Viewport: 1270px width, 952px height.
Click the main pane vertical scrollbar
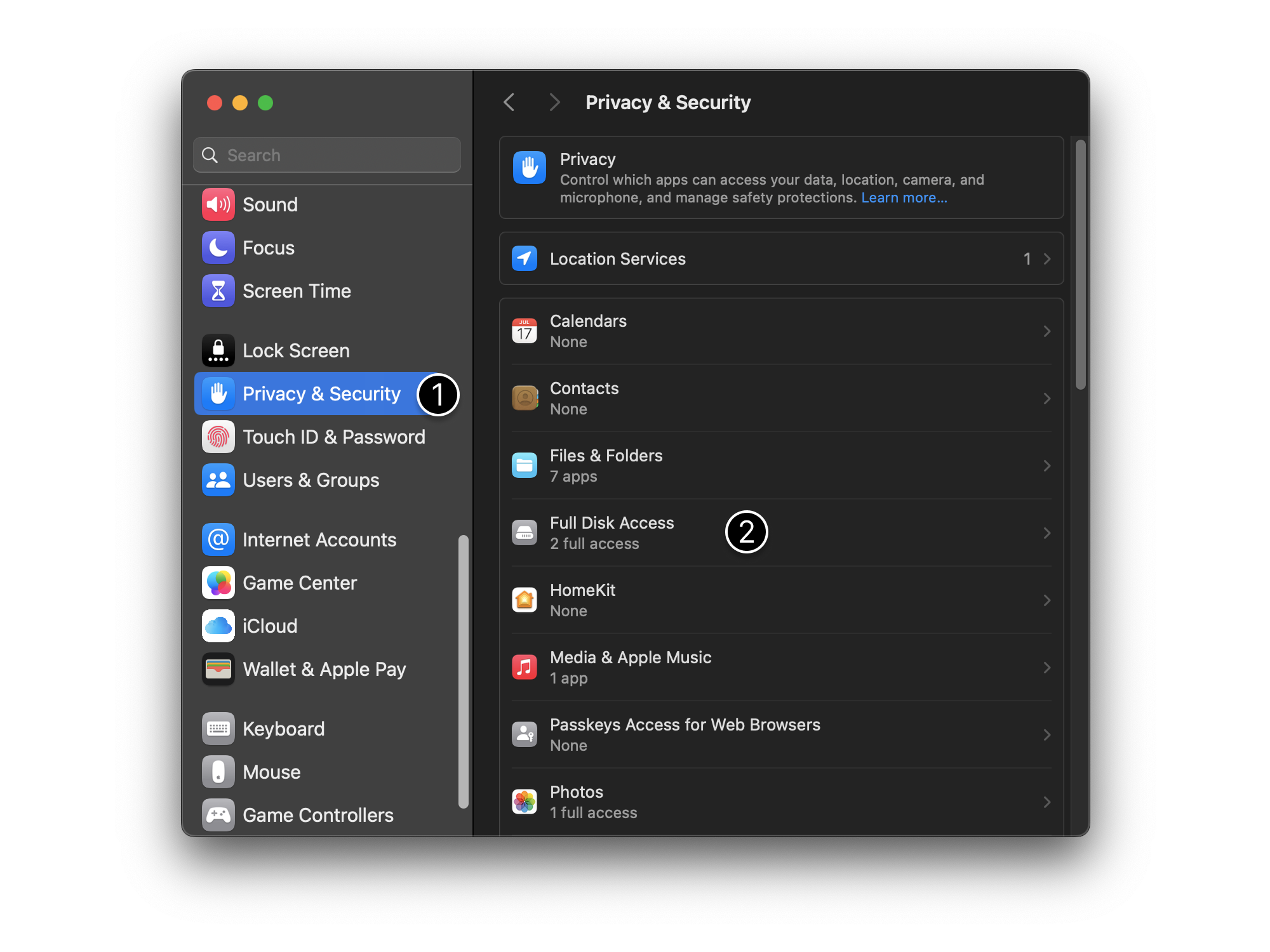click(1080, 264)
